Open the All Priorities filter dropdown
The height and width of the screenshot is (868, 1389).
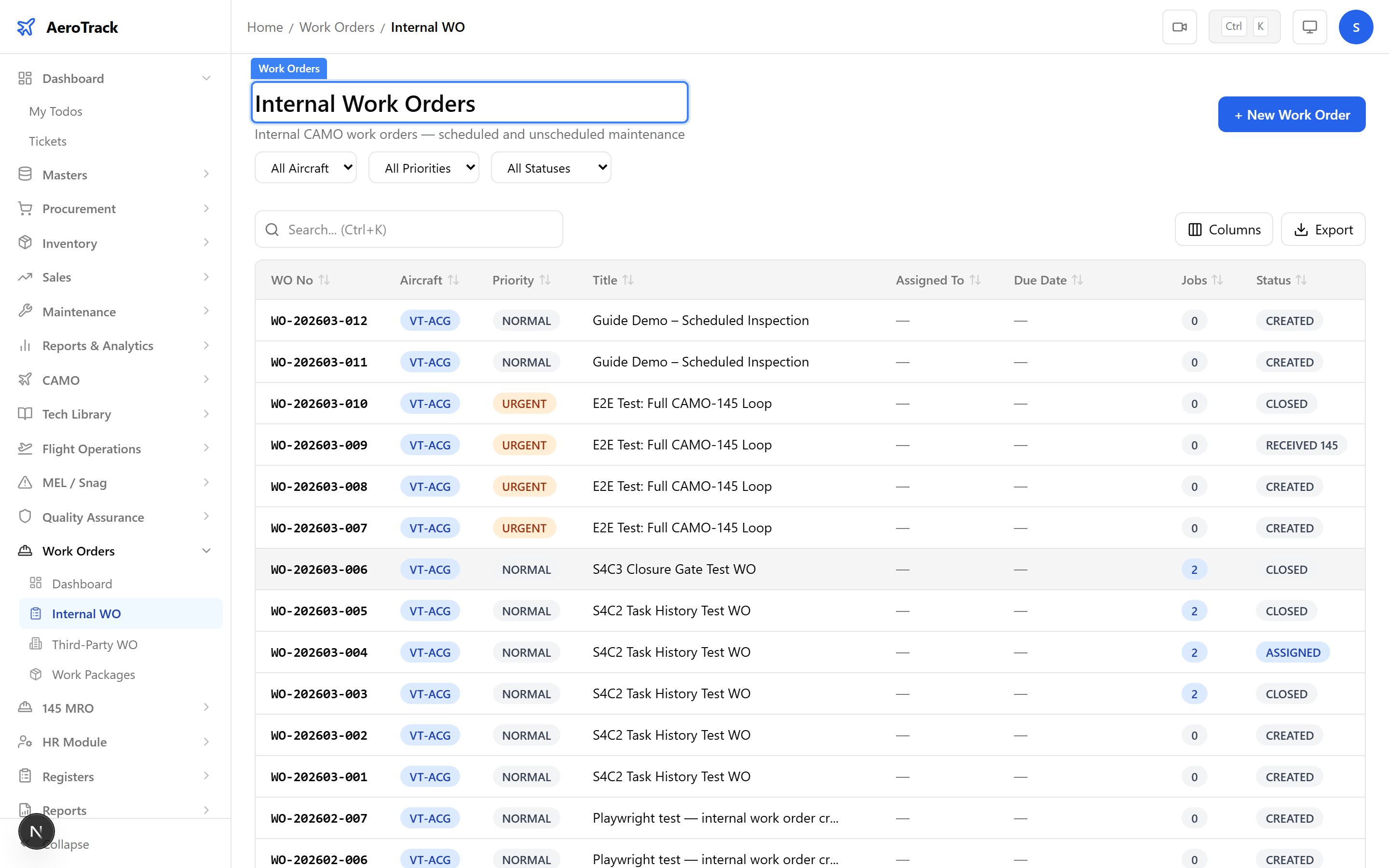click(423, 167)
